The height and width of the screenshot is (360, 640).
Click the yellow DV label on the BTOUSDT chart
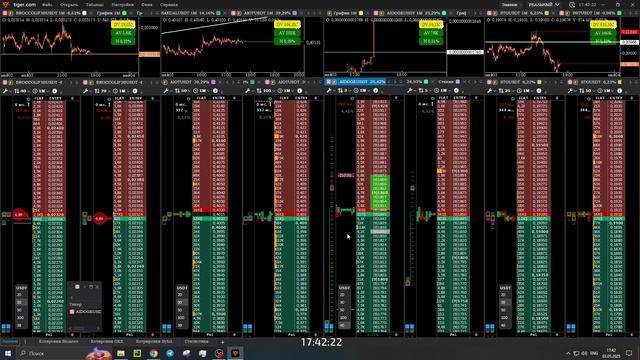click(x=603, y=25)
